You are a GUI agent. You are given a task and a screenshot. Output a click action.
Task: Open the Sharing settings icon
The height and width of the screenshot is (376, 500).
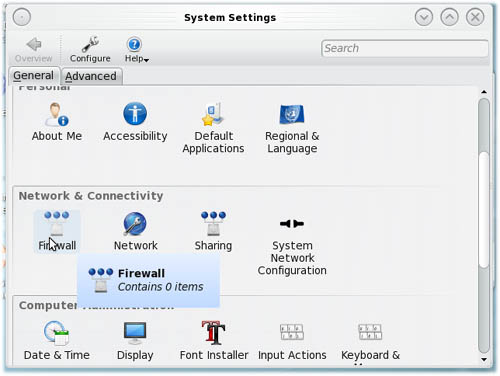[x=213, y=231]
